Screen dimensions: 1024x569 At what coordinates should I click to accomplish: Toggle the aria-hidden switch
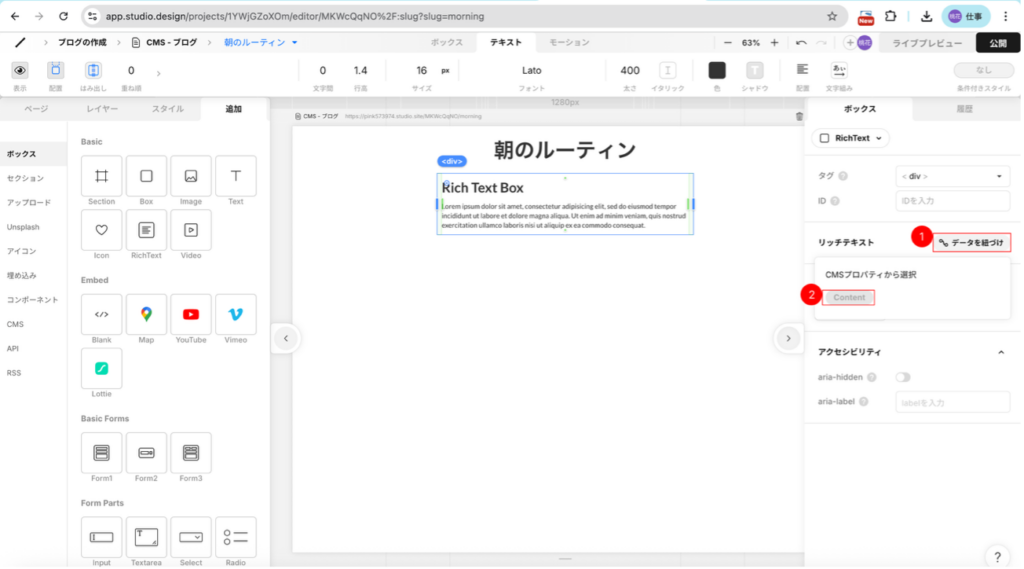coord(903,377)
